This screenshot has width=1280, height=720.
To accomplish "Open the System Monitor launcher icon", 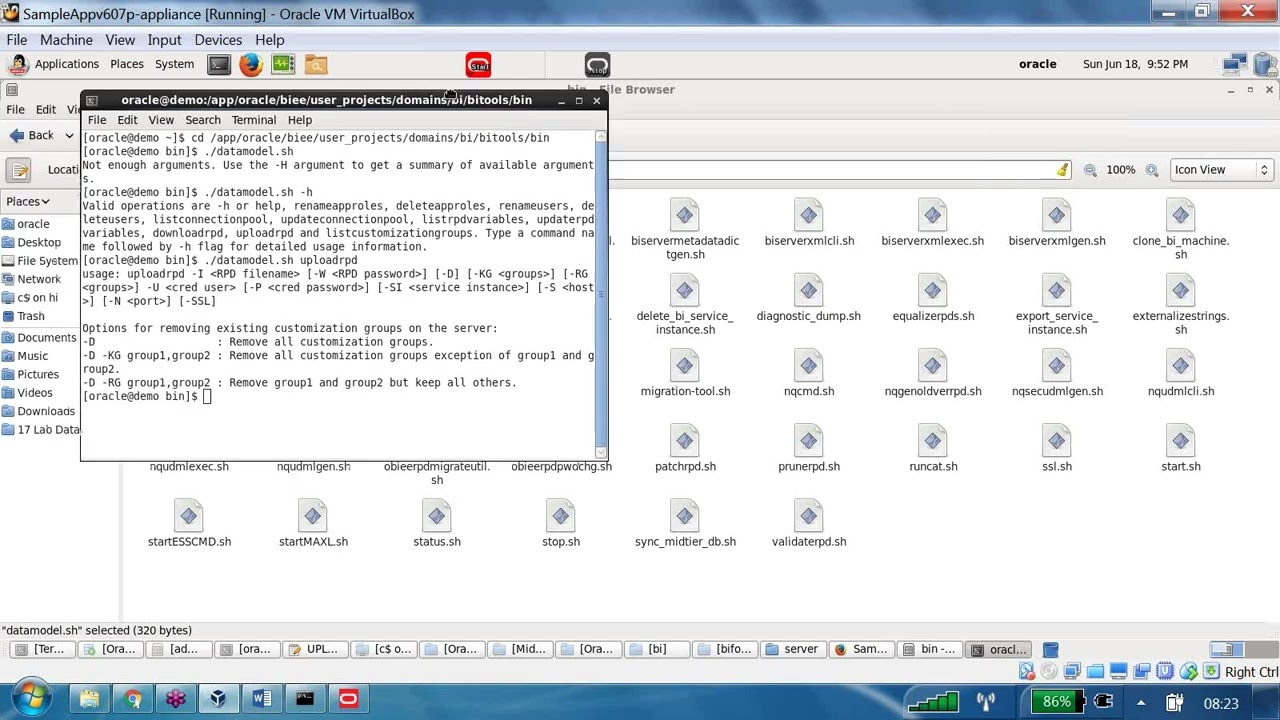I will pyautogui.click(x=283, y=65).
